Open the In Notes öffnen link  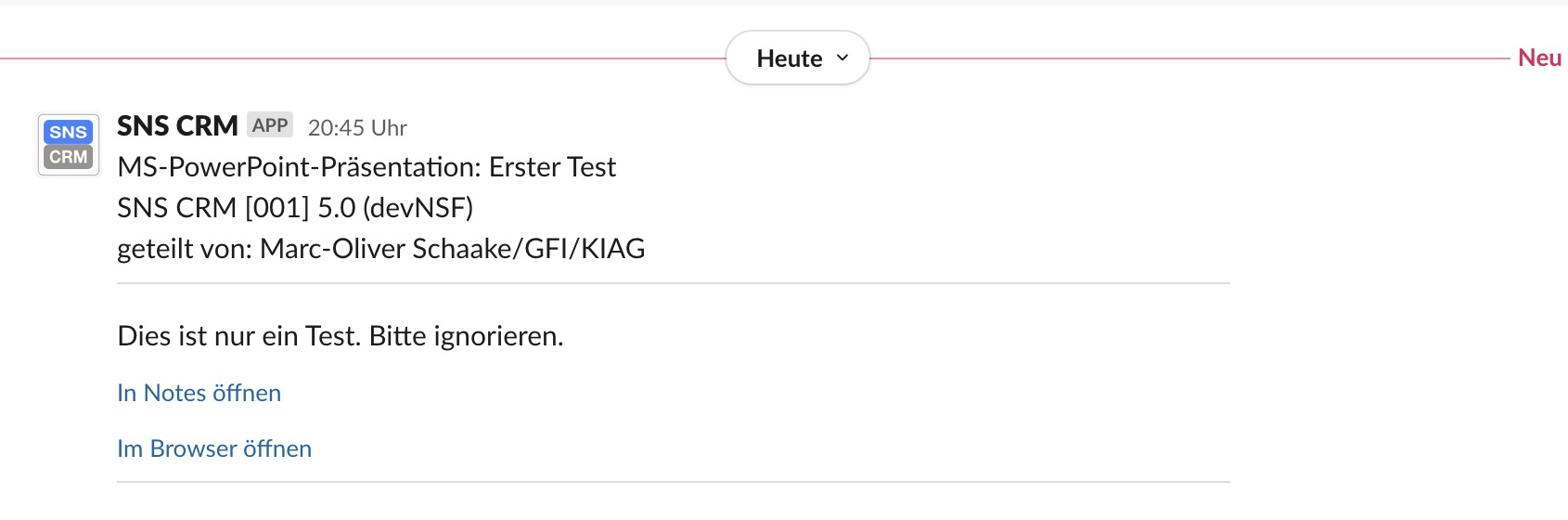tap(199, 393)
